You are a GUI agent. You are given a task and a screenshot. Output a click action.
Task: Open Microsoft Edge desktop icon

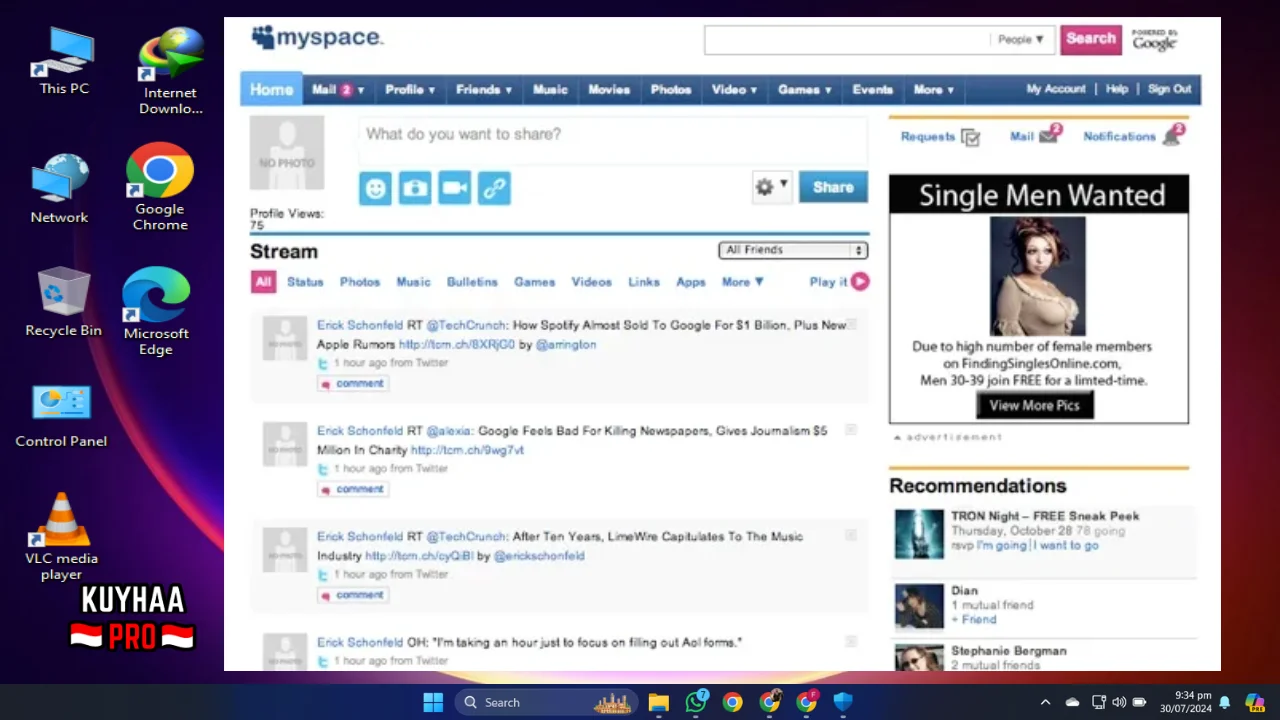point(156,310)
